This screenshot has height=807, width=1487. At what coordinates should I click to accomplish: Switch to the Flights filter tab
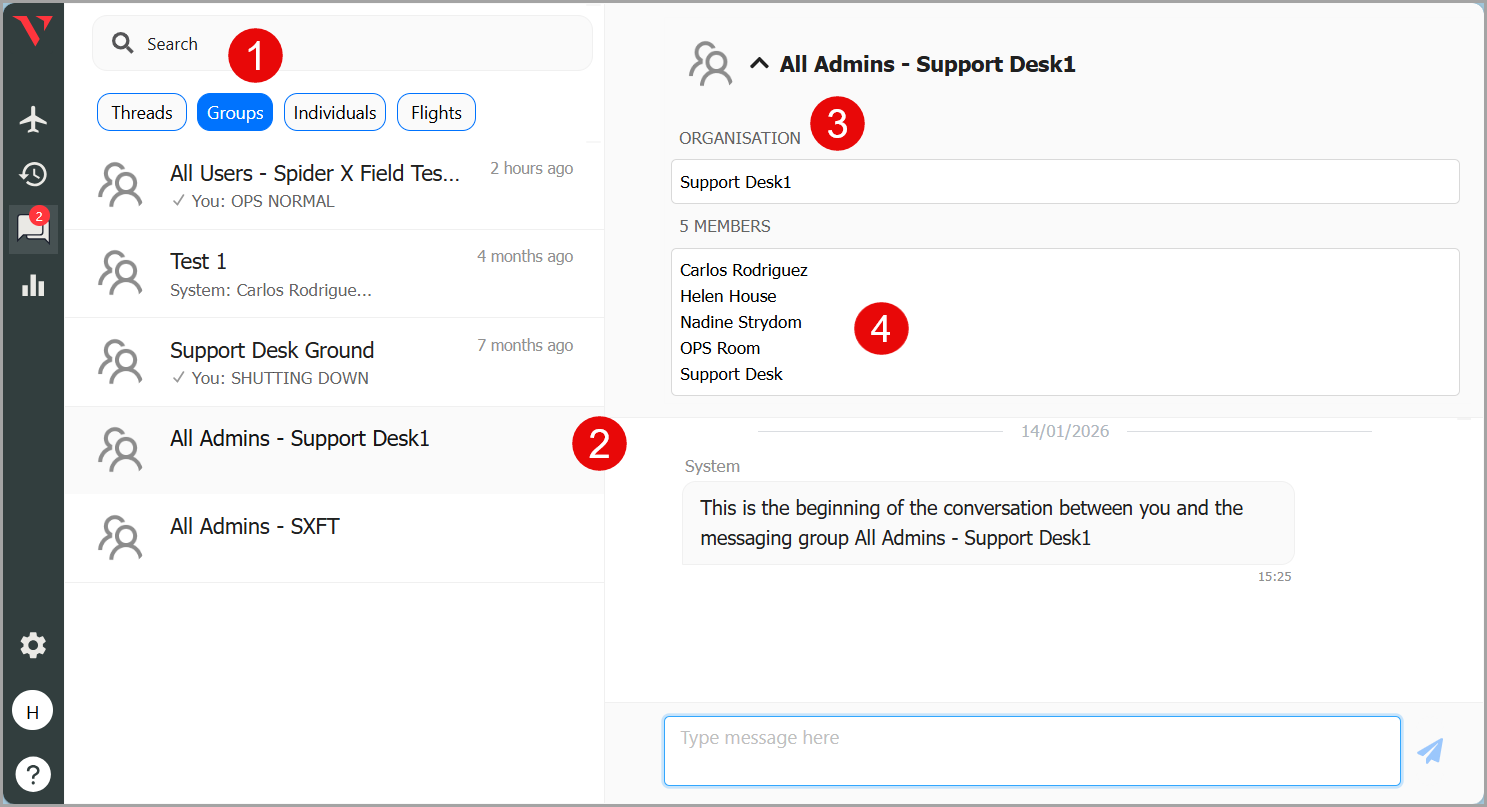coord(436,113)
